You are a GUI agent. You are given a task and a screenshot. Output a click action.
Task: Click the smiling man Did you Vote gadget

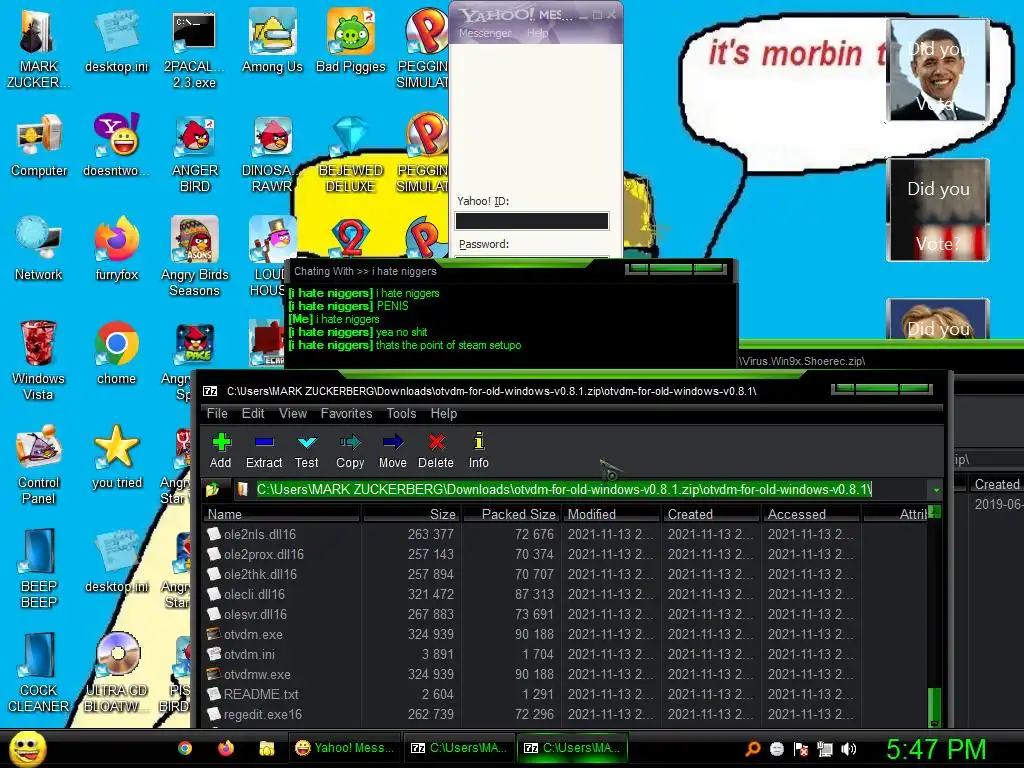(x=938, y=69)
